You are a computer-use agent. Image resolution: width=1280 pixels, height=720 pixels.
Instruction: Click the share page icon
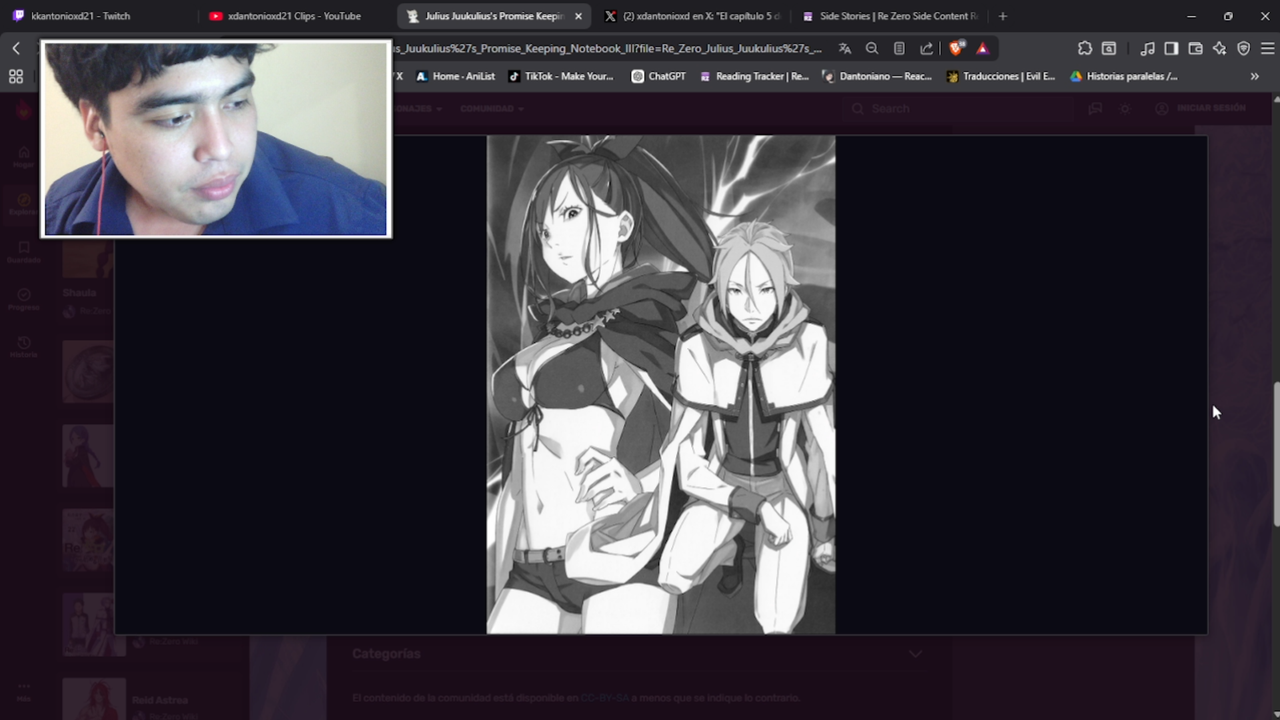tap(926, 48)
